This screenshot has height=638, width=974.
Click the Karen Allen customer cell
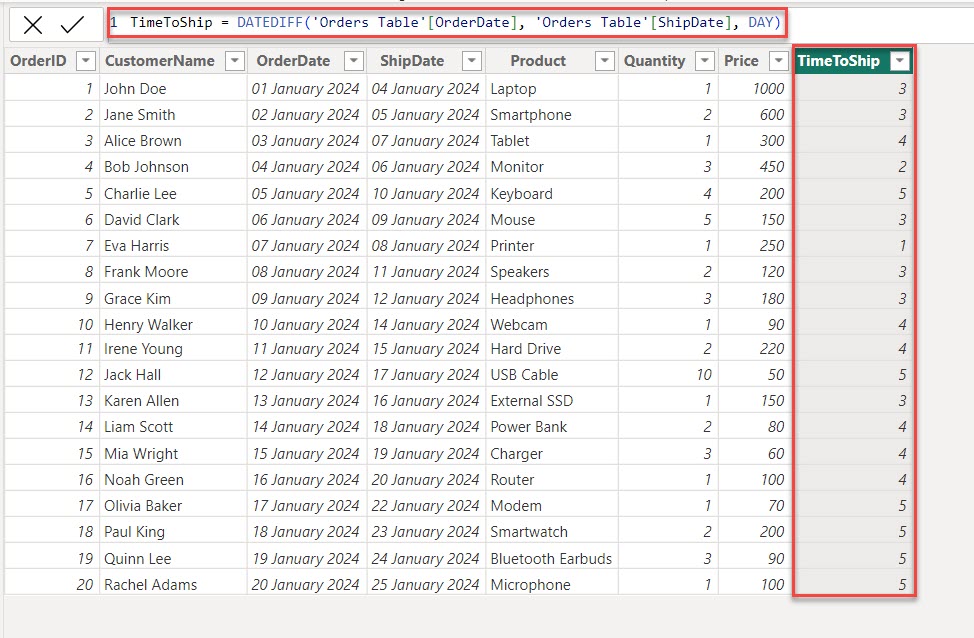point(173,401)
